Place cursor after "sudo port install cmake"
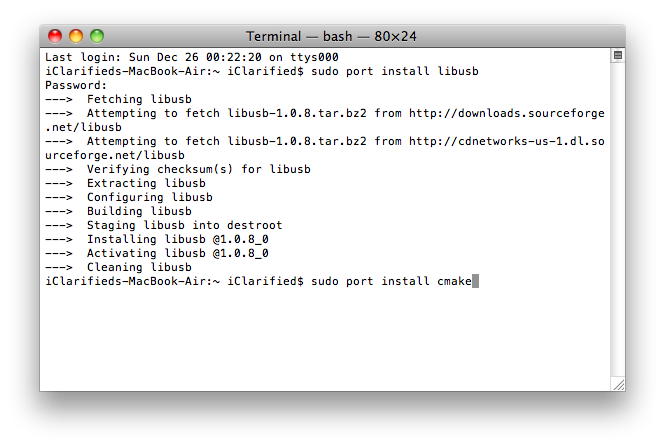Screen dimensions: 665x446 tap(475, 282)
